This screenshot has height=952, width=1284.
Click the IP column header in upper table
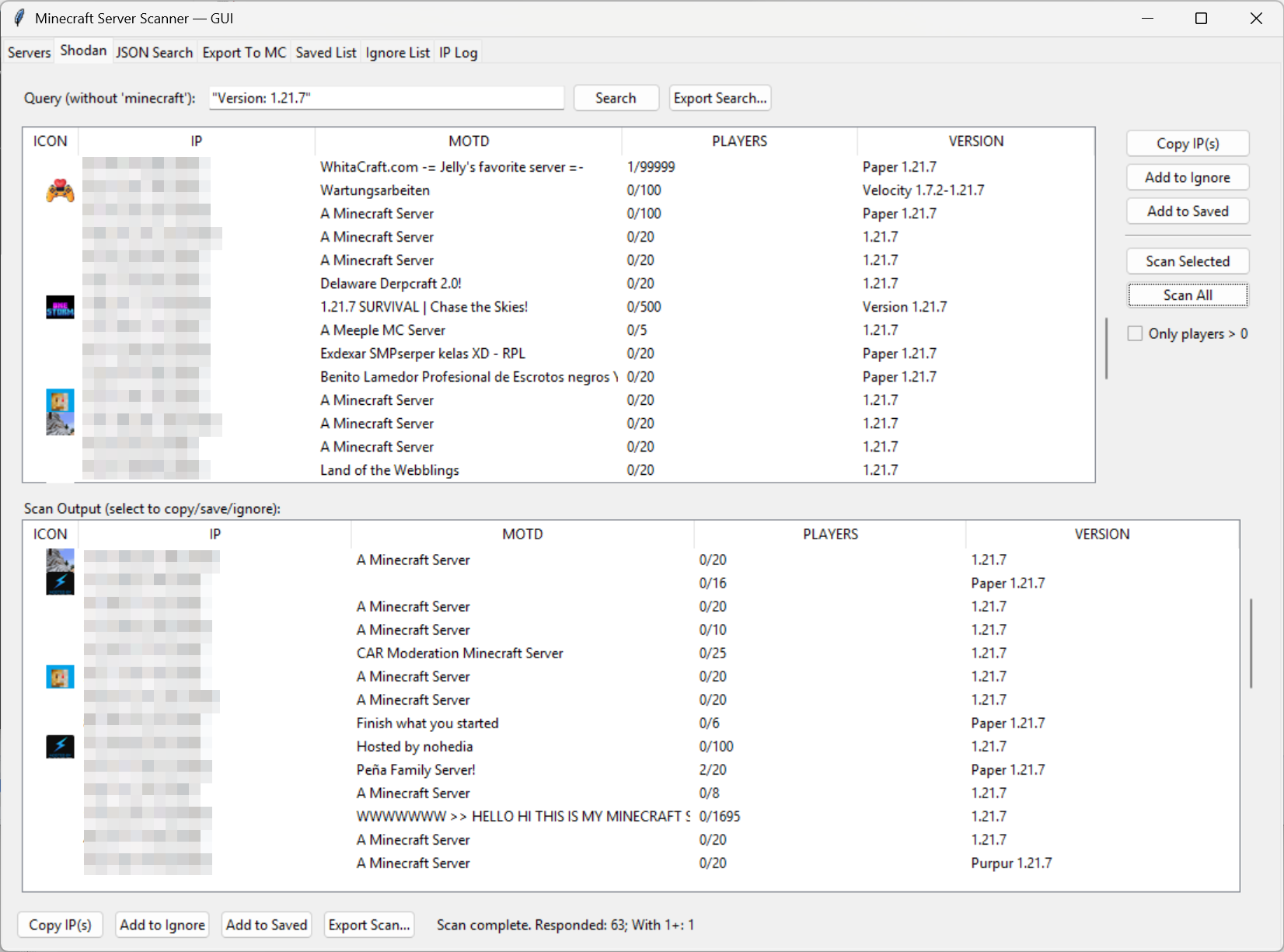point(197,141)
